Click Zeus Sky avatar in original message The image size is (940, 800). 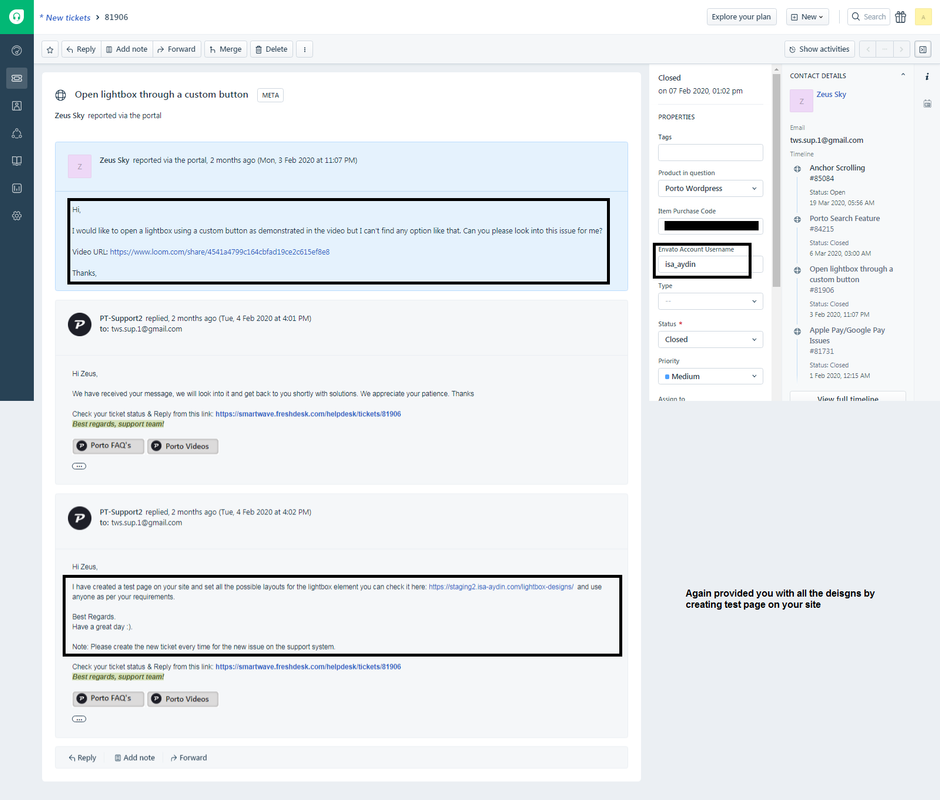(x=79, y=167)
